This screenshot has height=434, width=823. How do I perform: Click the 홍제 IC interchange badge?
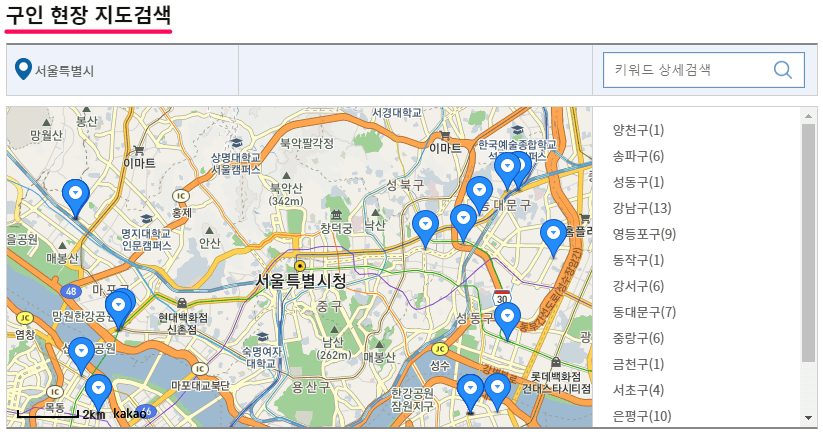pos(181,196)
